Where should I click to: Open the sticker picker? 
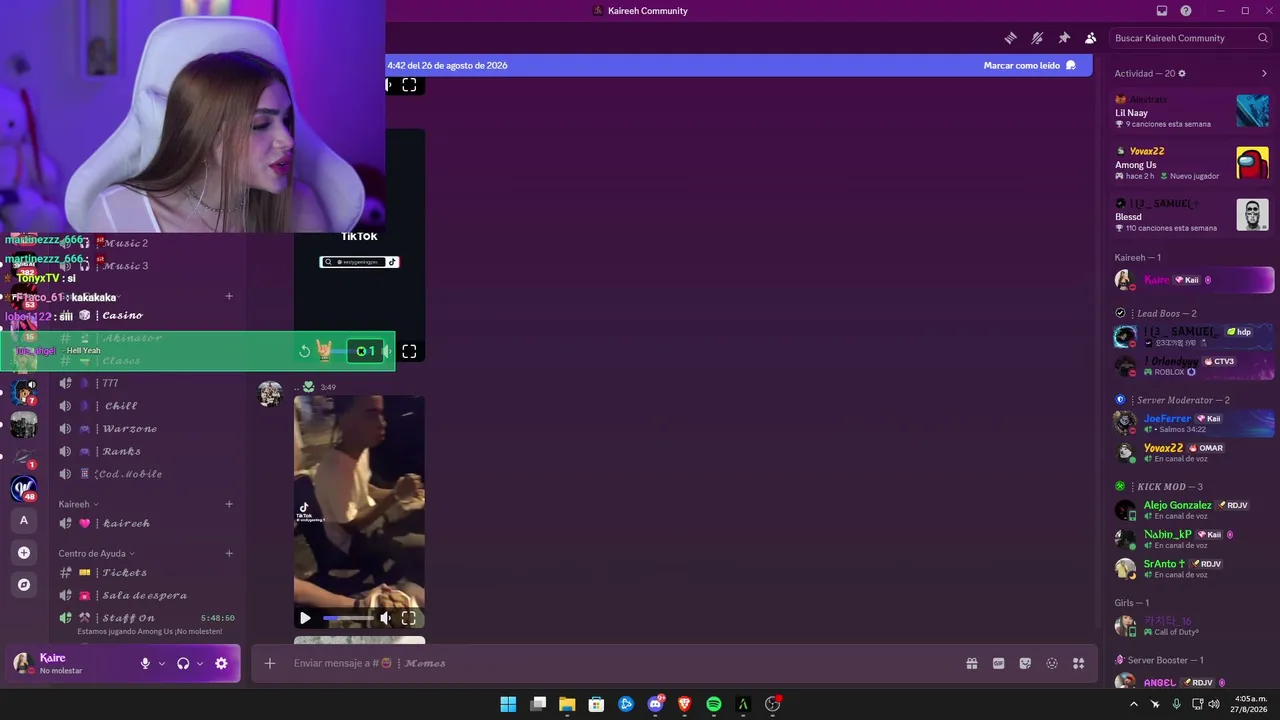tap(1025, 663)
